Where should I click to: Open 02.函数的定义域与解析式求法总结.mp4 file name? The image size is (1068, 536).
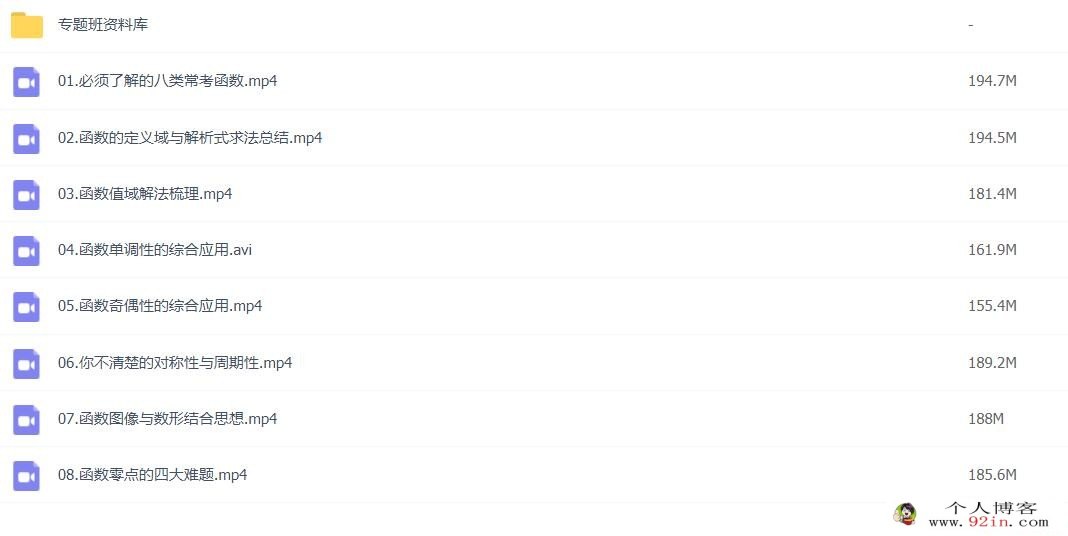(190, 138)
